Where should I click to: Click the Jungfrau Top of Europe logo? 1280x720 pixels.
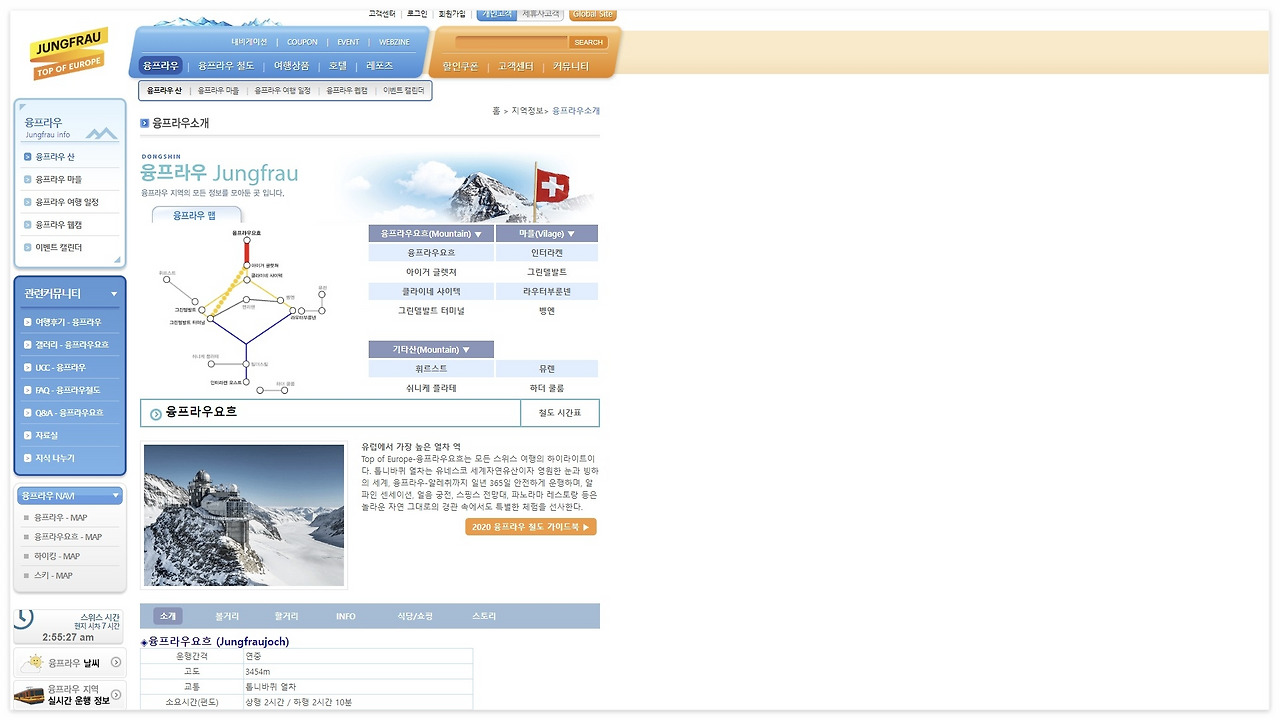pos(69,54)
